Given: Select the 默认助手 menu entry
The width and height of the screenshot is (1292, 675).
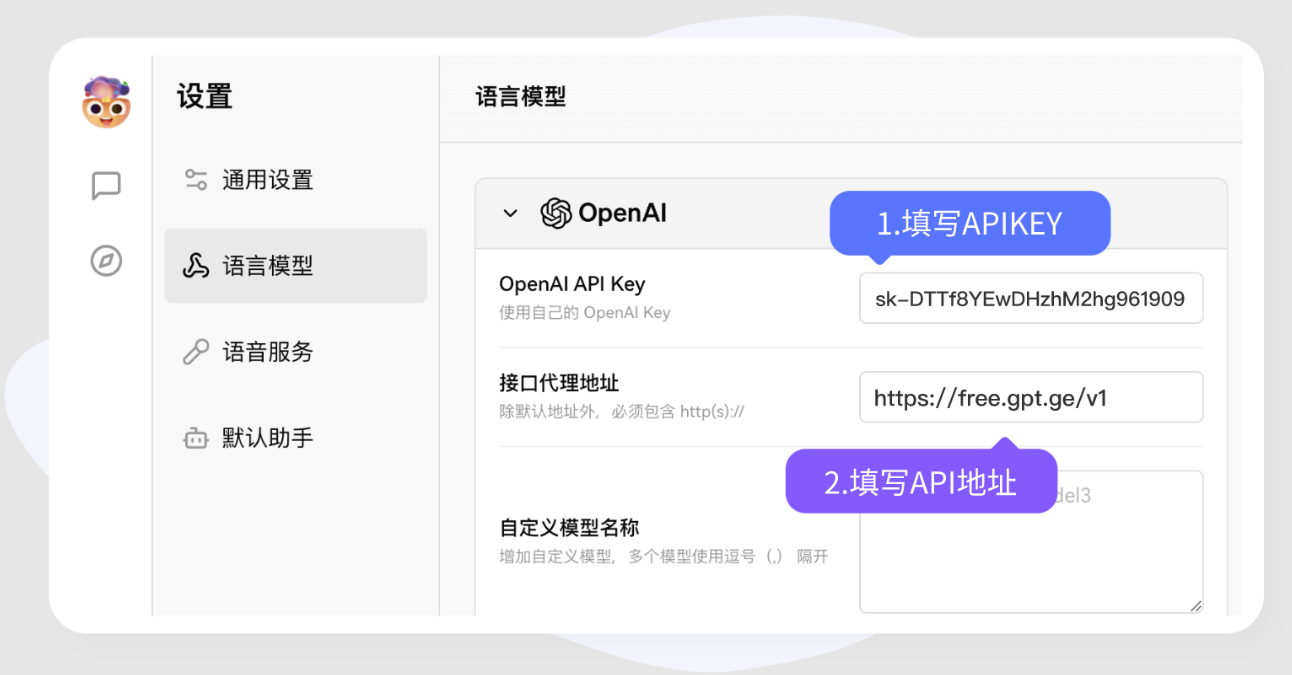Looking at the screenshot, I should [x=266, y=437].
